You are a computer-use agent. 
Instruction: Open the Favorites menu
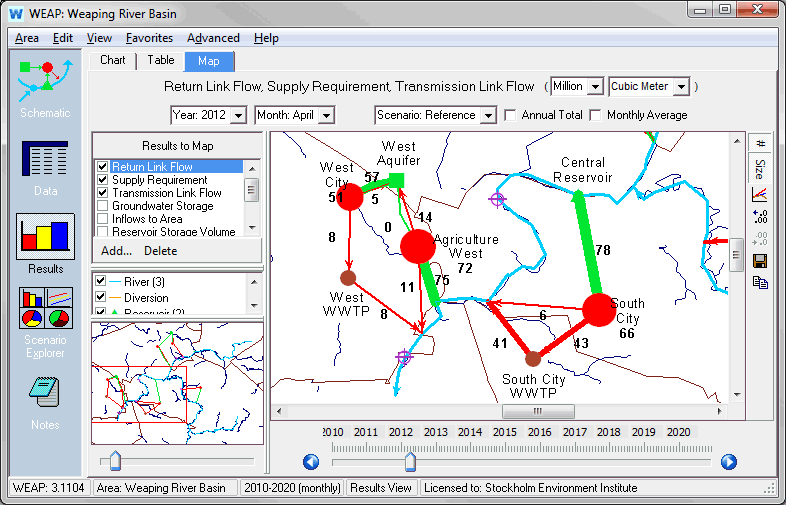[149, 38]
